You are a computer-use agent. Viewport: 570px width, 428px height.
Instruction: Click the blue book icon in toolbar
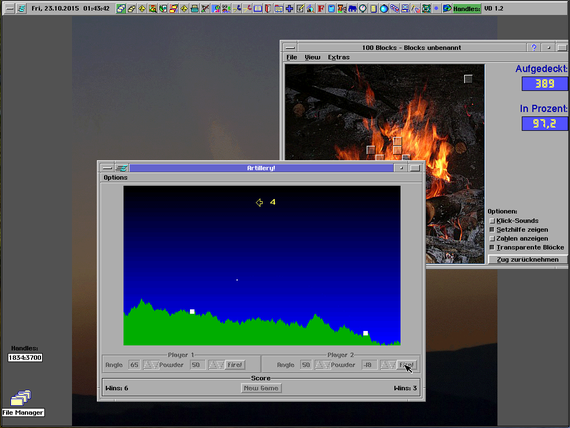258,8
